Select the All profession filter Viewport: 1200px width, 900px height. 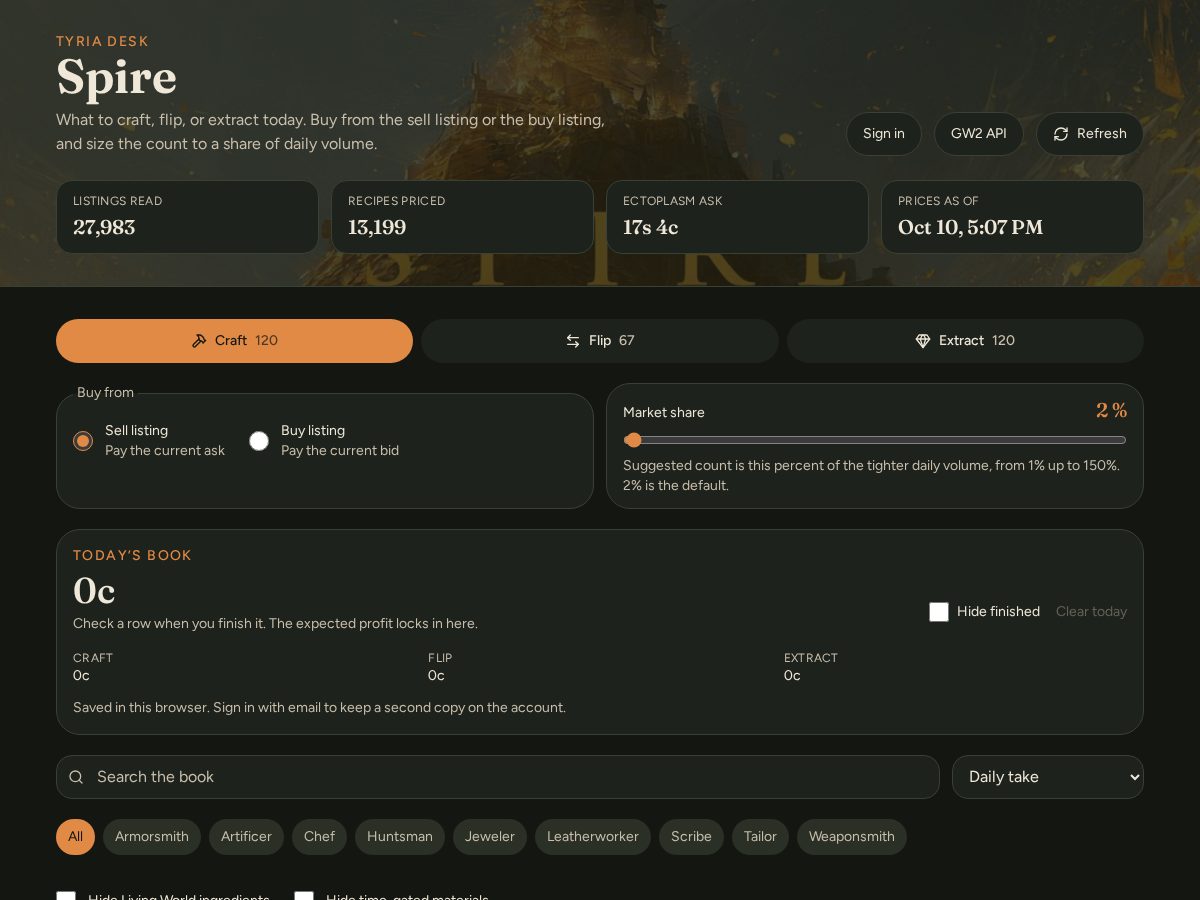[x=75, y=837]
